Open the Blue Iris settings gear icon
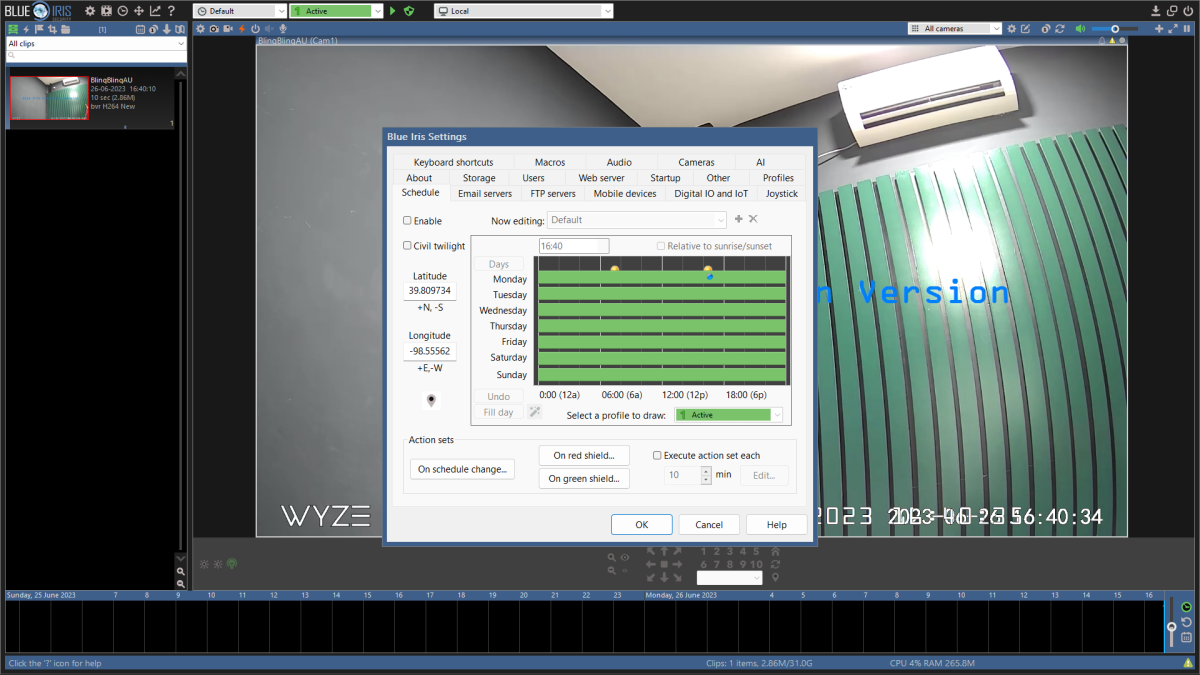Viewport: 1200px width, 675px height. [90, 10]
